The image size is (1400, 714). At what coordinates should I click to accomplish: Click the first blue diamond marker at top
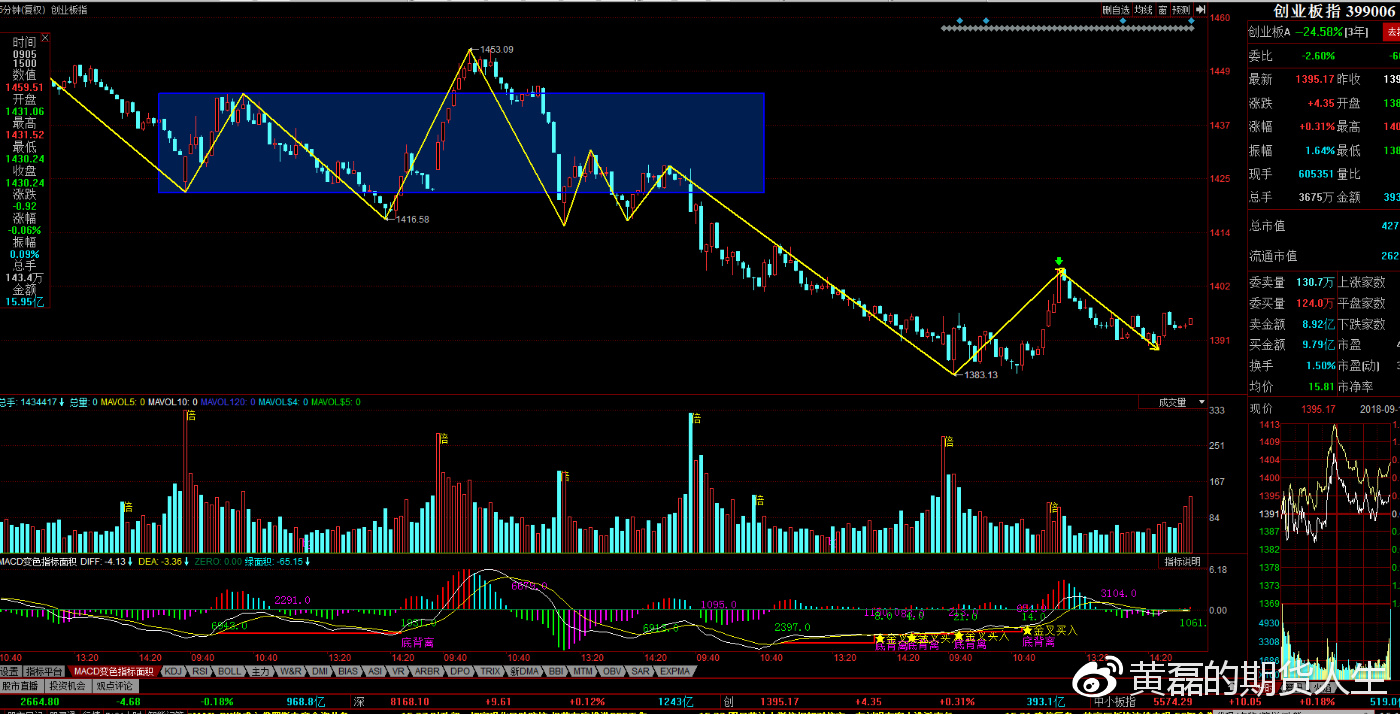tap(959, 20)
